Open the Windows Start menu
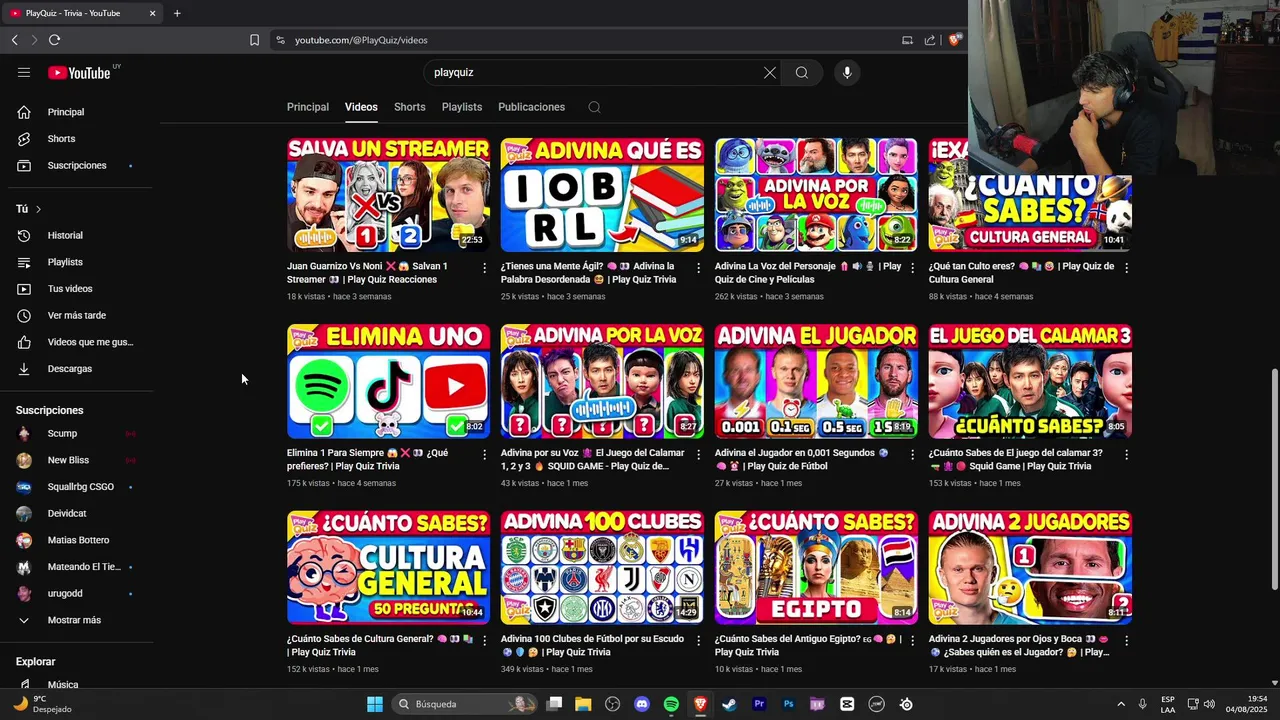Image resolution: width=1280 pixels, height=720 pixels. (375, 704)
